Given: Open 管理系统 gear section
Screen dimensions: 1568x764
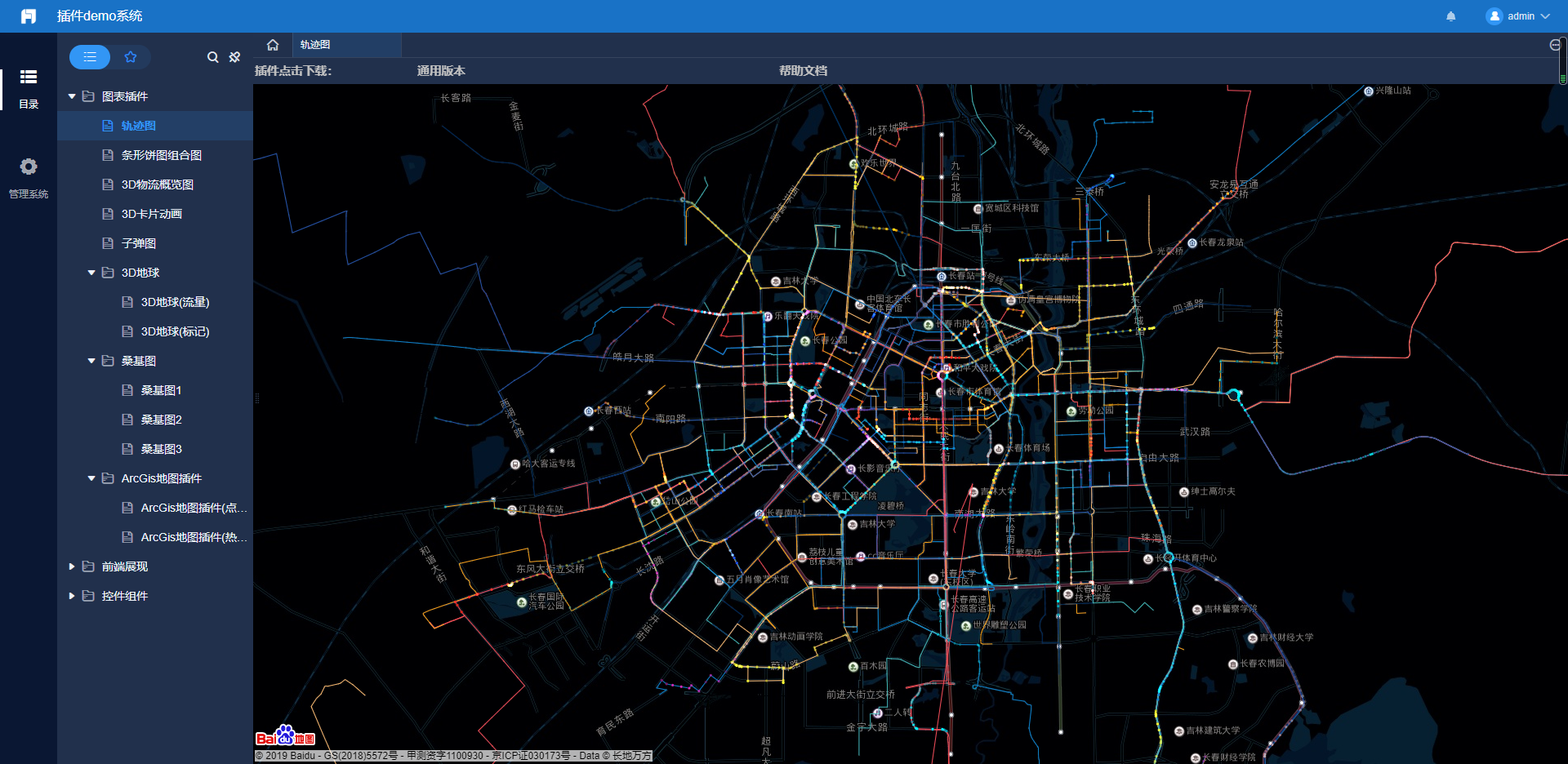Looking at the screenshot, I should tap(29, 177).
